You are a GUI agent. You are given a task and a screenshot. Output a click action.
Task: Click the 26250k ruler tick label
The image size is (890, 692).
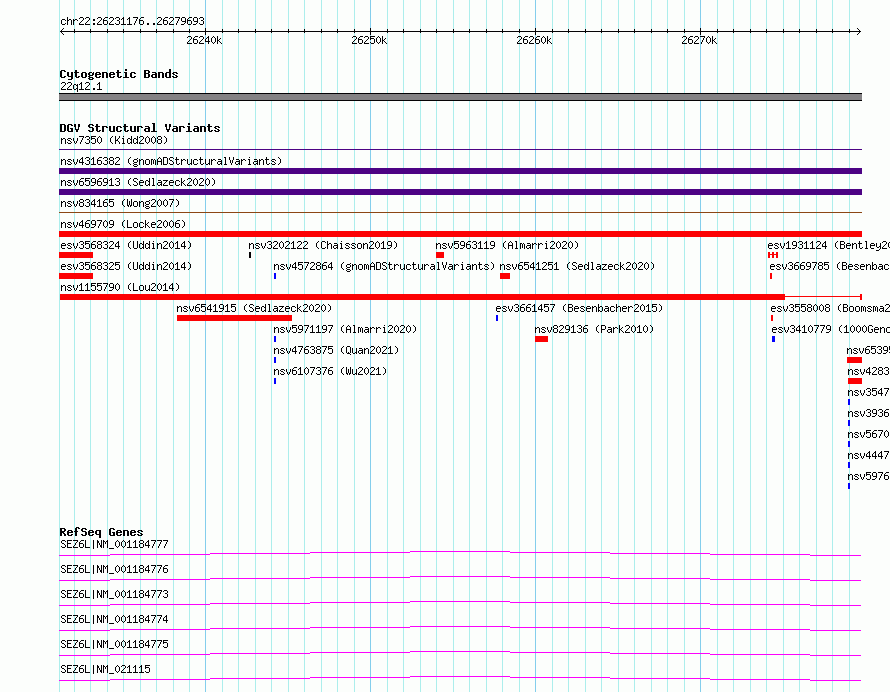[x=369, y=40]
